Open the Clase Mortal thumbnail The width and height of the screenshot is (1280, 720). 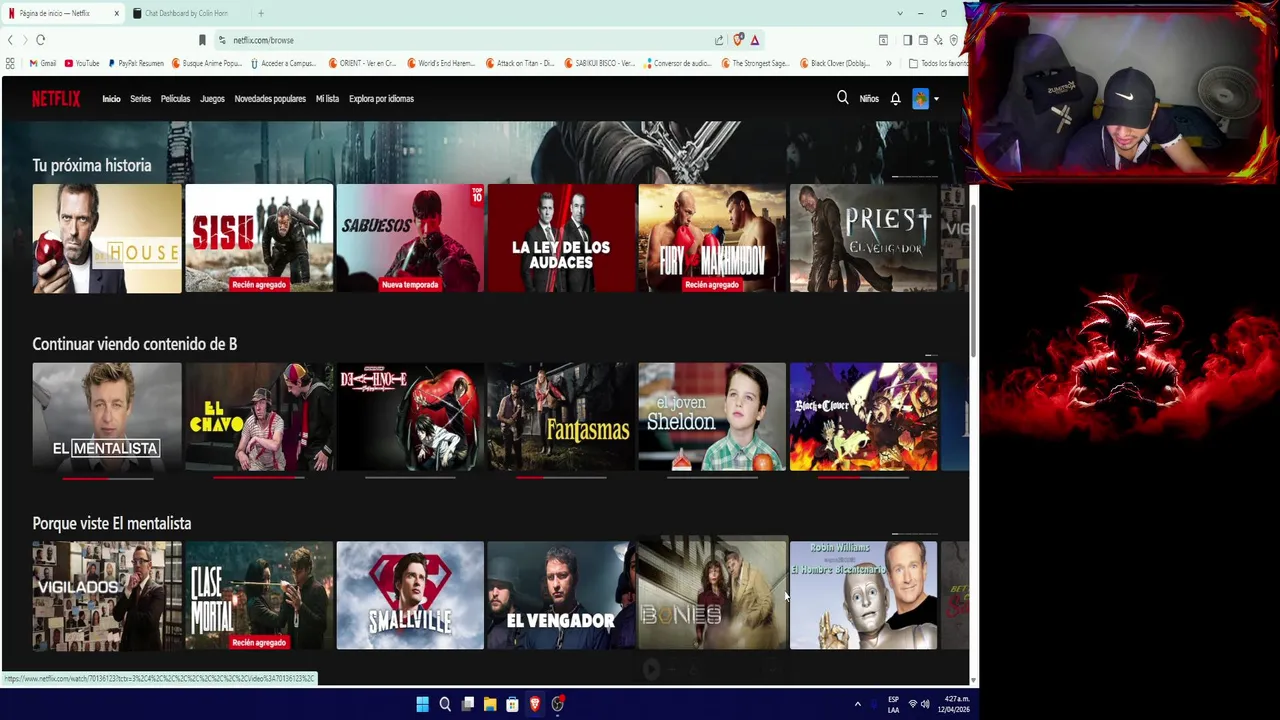click(x=259, y=595)
